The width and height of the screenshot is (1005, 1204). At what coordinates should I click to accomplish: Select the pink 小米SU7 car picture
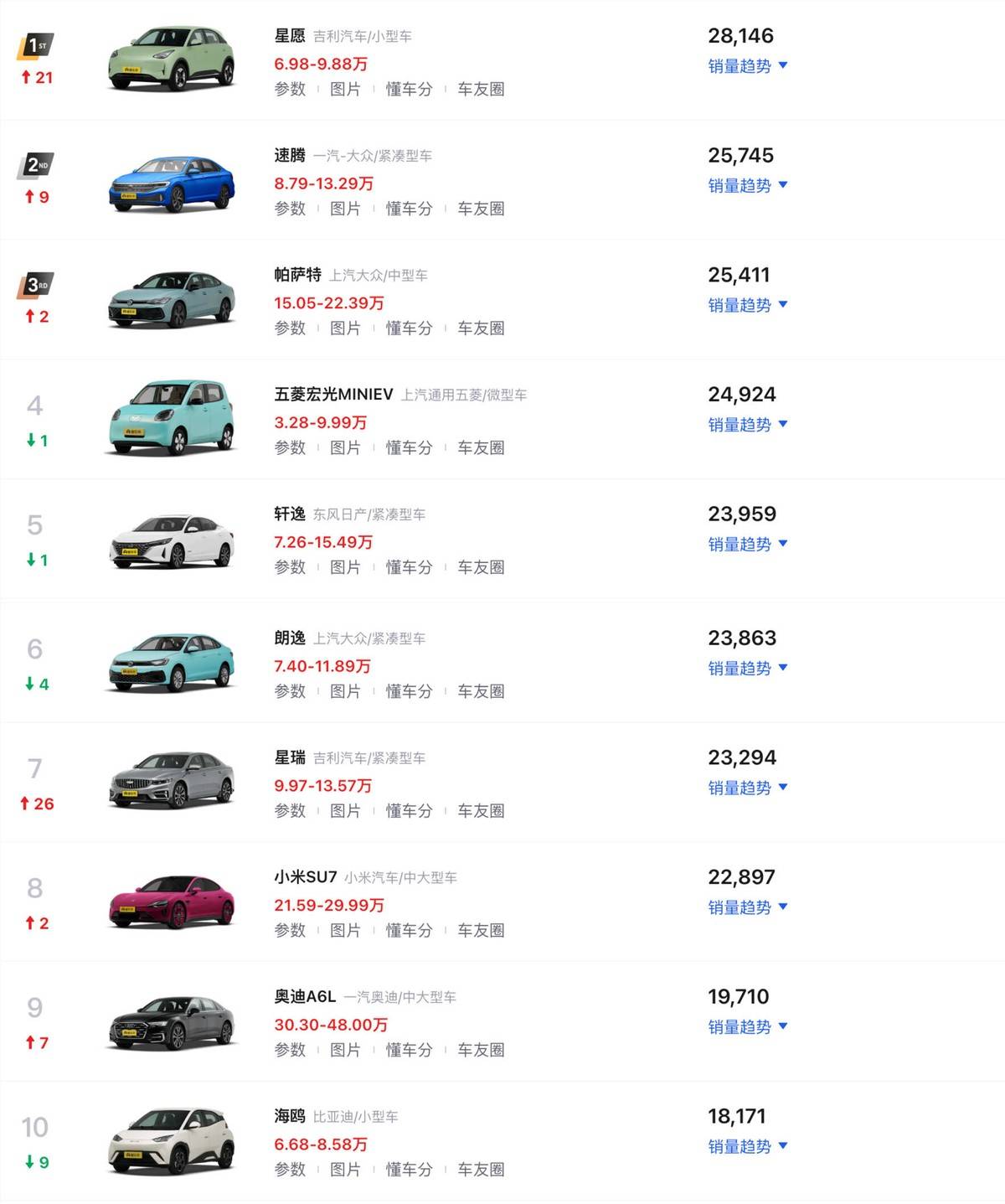(172, 902)
